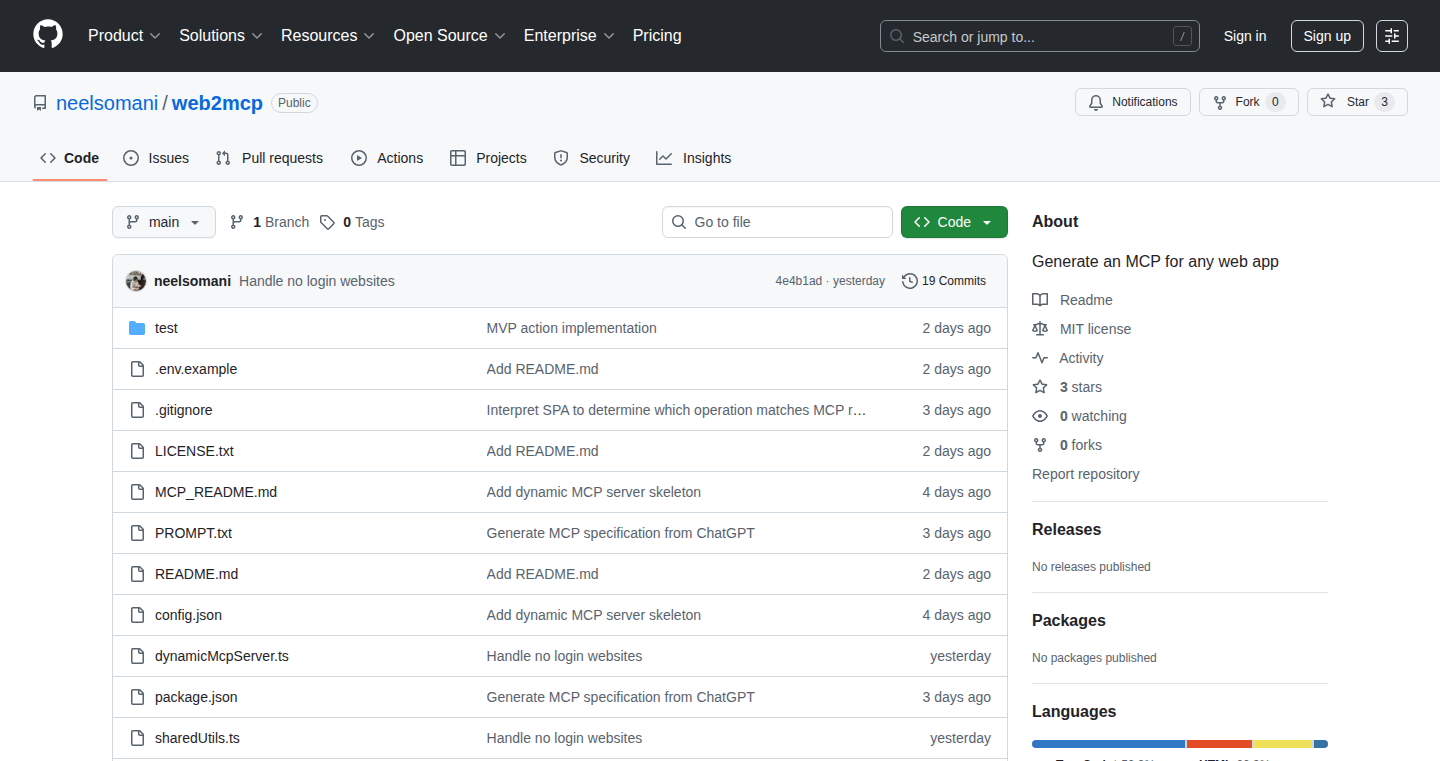The width and height of the screenshot is (1440, 761).
Task: Switch to the Actions tab
Action: pyautogui.click(x=388, y=158)
